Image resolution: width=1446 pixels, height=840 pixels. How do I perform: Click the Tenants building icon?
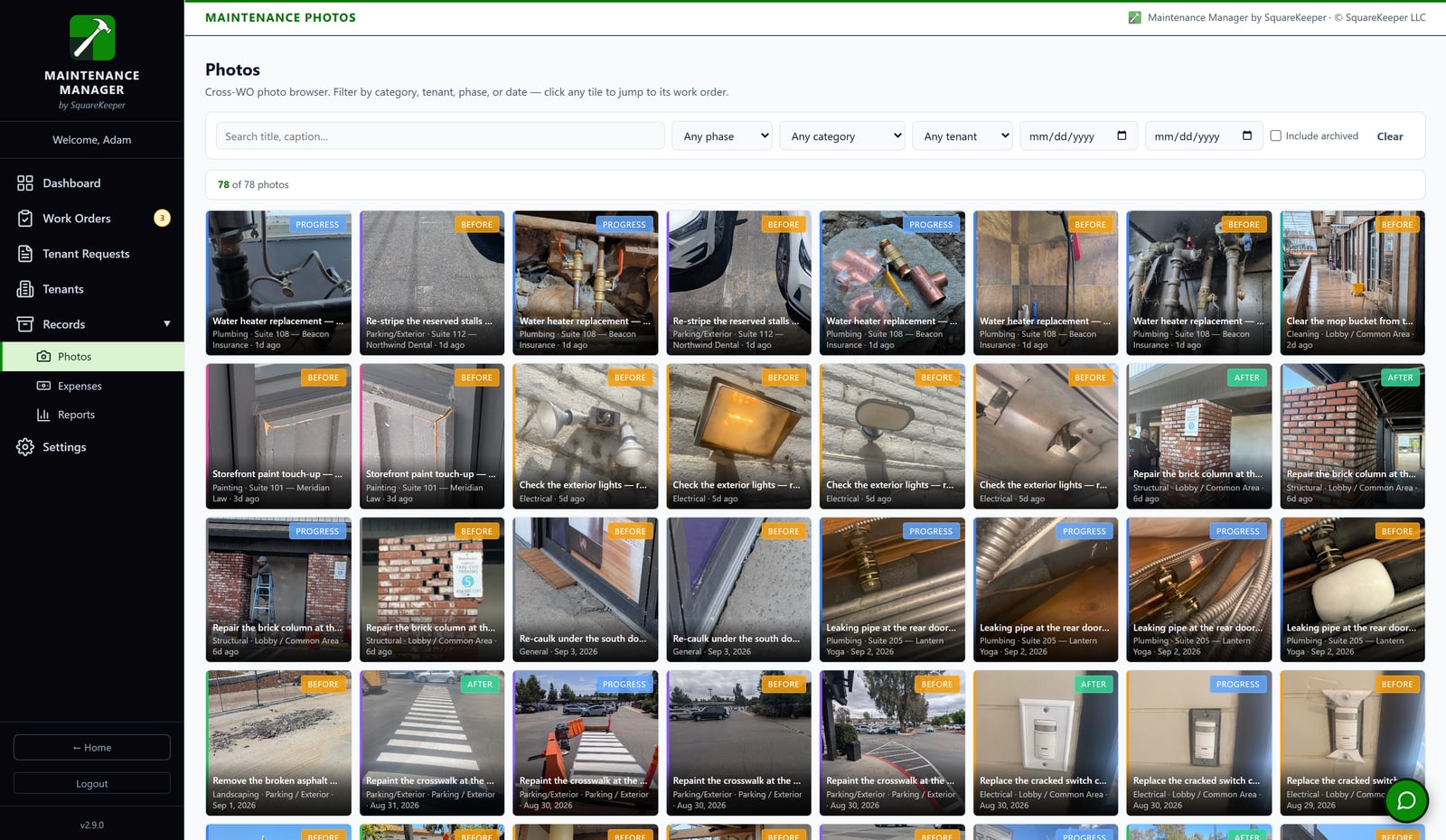(25, 289)
